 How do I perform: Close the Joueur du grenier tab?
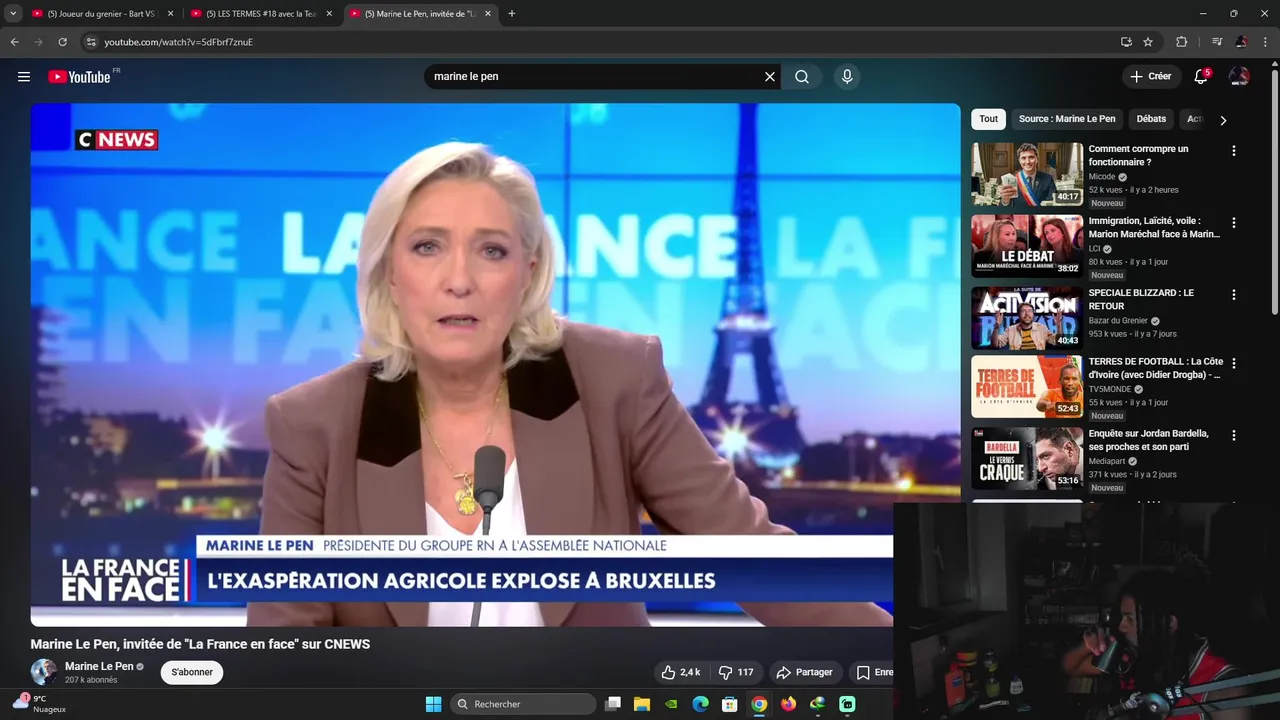(170, 14)
